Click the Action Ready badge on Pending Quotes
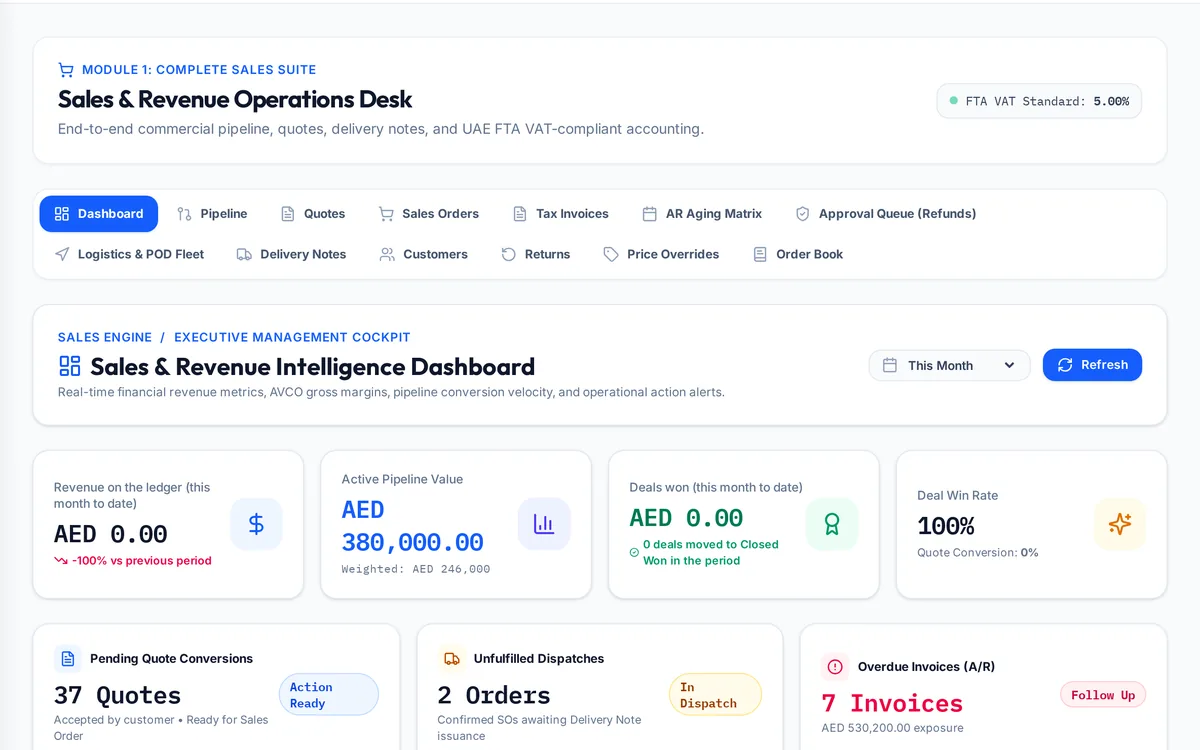This screenshot has height=750, width=1200. click(x=329, y=695)
